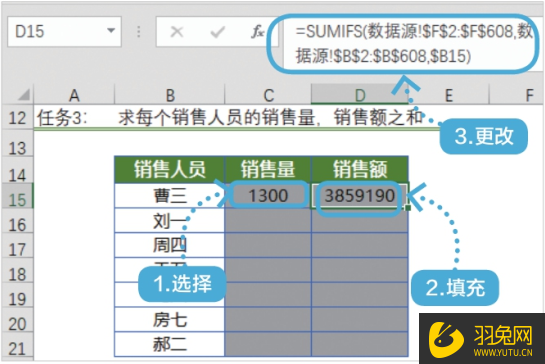Select column E header
This screenshot has height=364, width=545.
449,95
